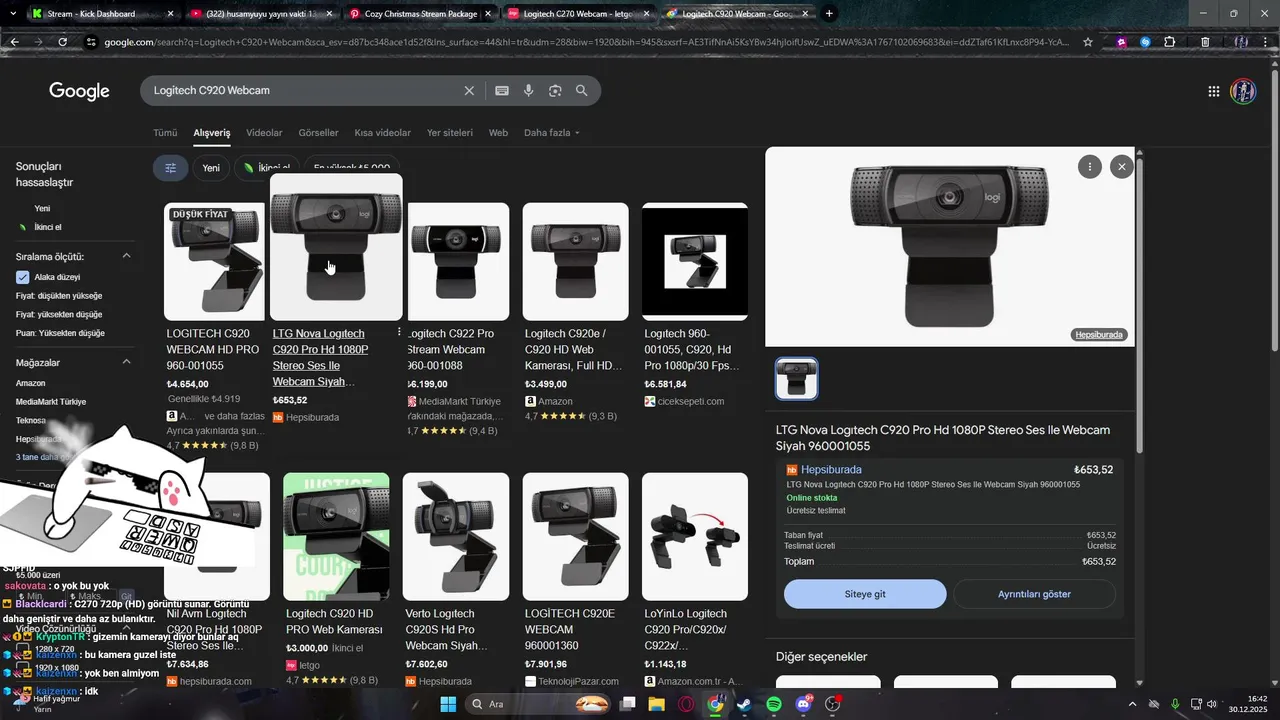1280x720 pixels.
Task: Open three-dot menu in product detail panel
Action: (x=1090, y=167)
